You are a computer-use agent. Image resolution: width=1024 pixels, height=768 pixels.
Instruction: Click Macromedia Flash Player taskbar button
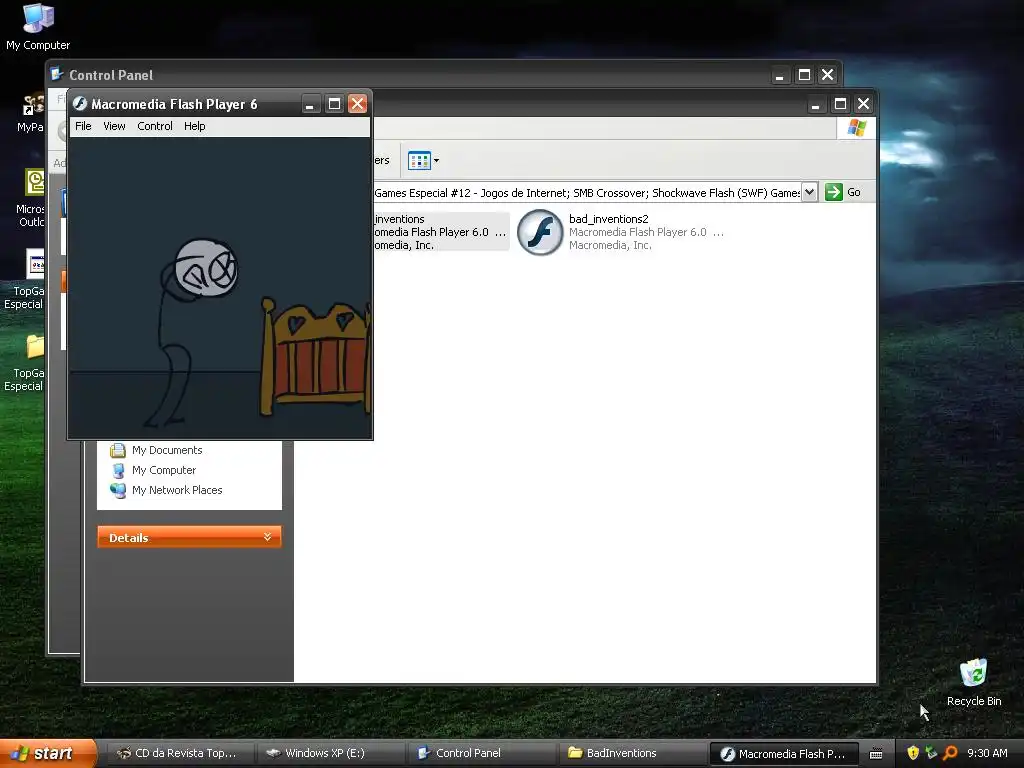tap(782, 753)
